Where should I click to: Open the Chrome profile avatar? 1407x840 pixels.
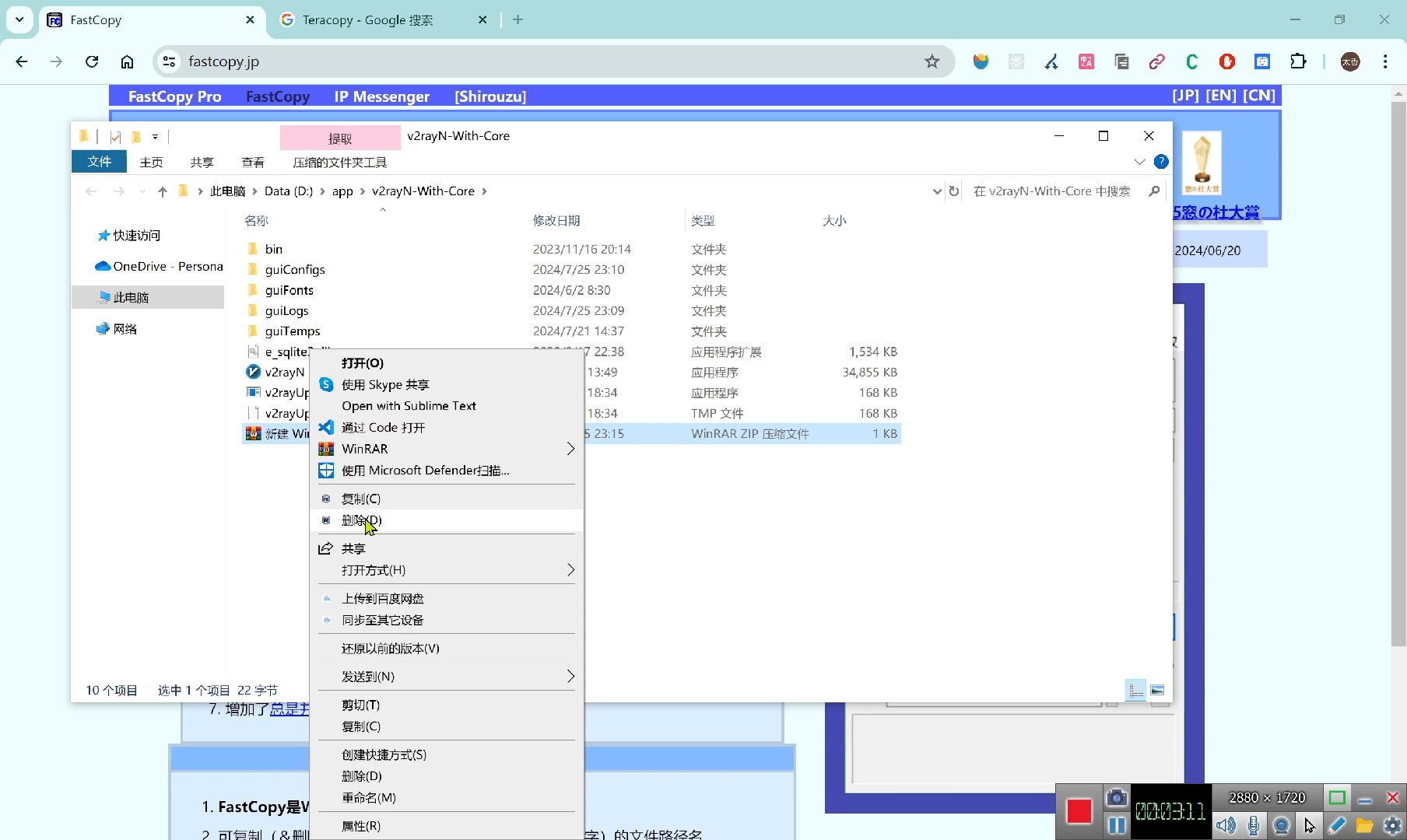(x=1350, y=61)
